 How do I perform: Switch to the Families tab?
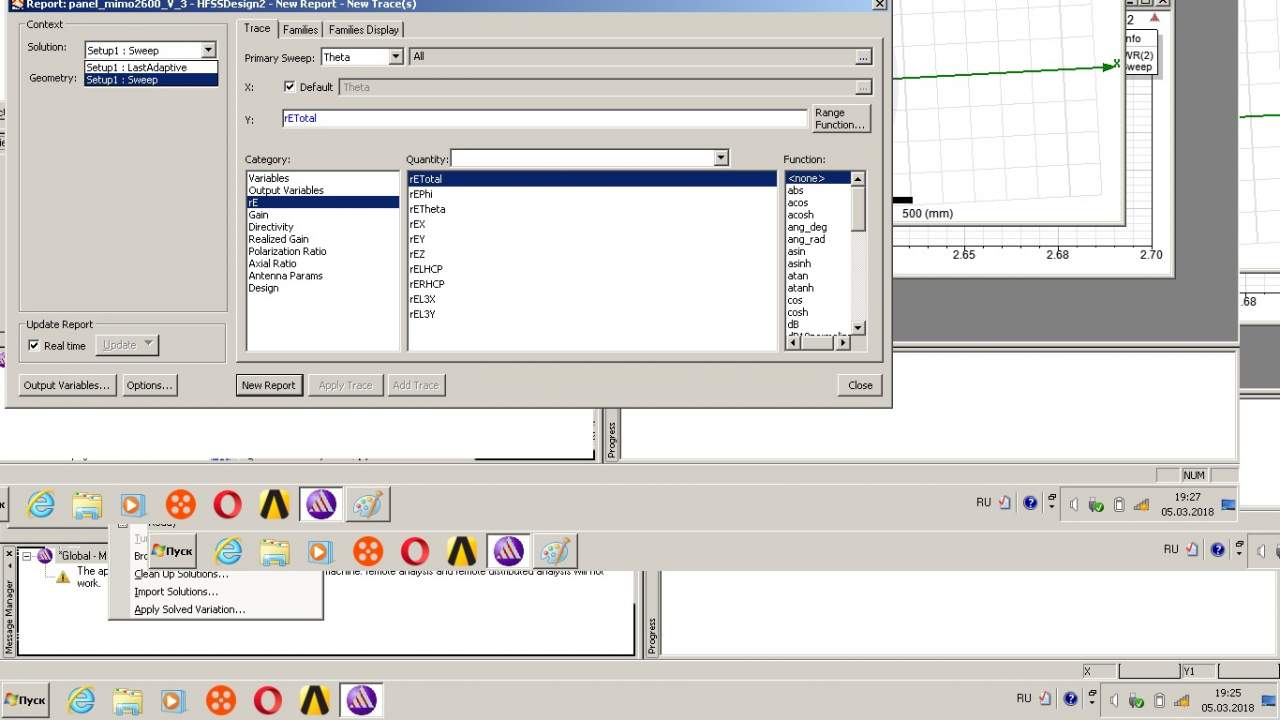(300, 30)
